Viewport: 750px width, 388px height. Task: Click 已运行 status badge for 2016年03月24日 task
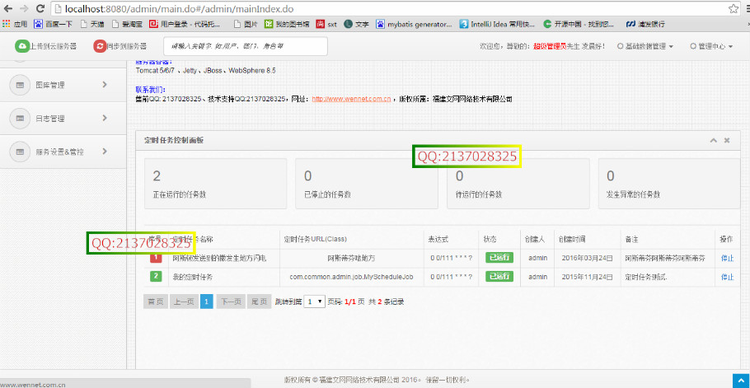tap(499, 258)
